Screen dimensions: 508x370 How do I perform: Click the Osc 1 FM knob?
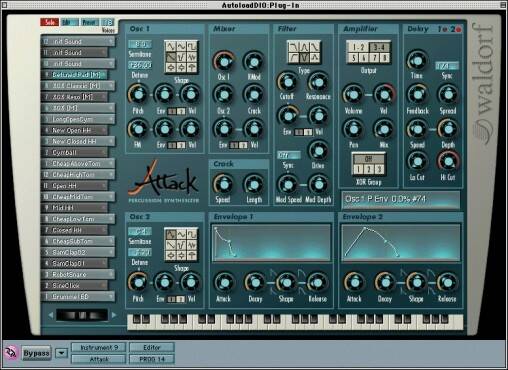tap(138, 129)
